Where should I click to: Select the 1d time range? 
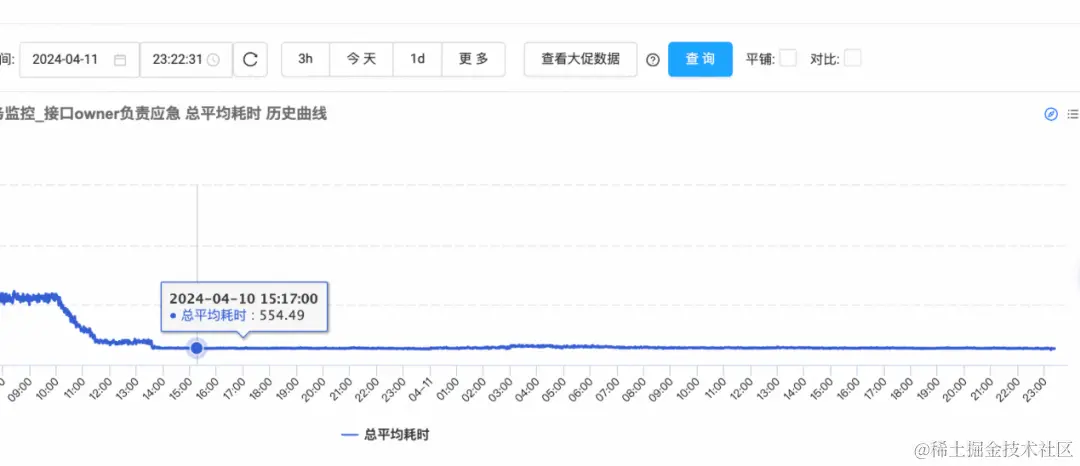click(x=417, y=59)
